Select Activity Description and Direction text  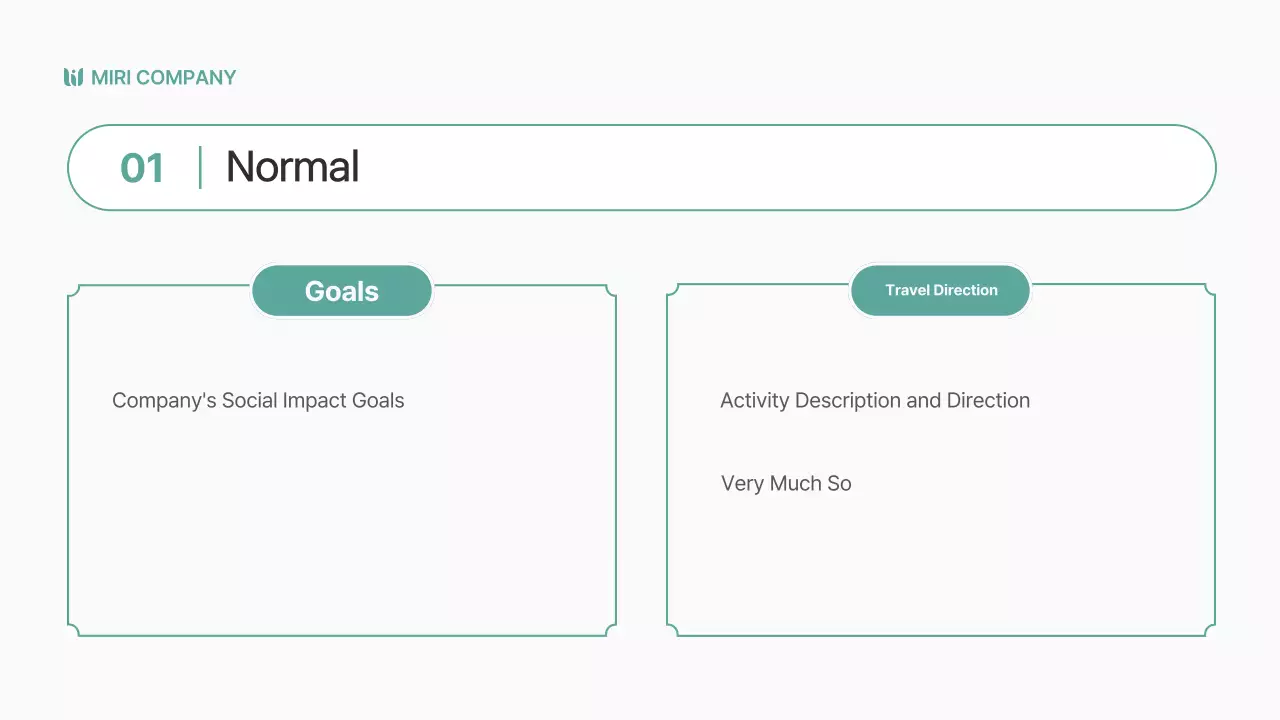[875, 401]
